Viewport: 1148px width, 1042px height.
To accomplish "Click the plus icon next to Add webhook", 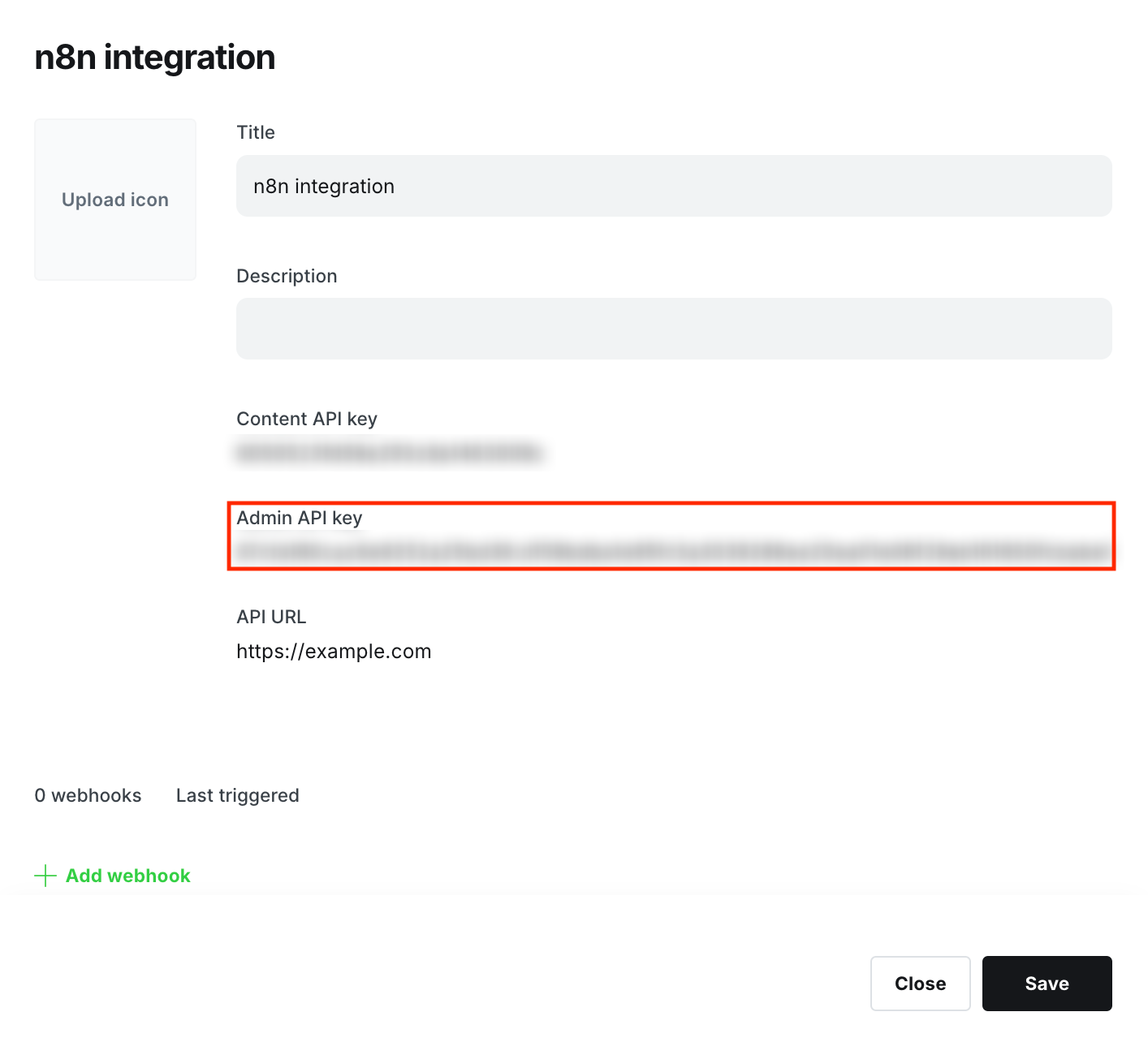I will [45, 876].
